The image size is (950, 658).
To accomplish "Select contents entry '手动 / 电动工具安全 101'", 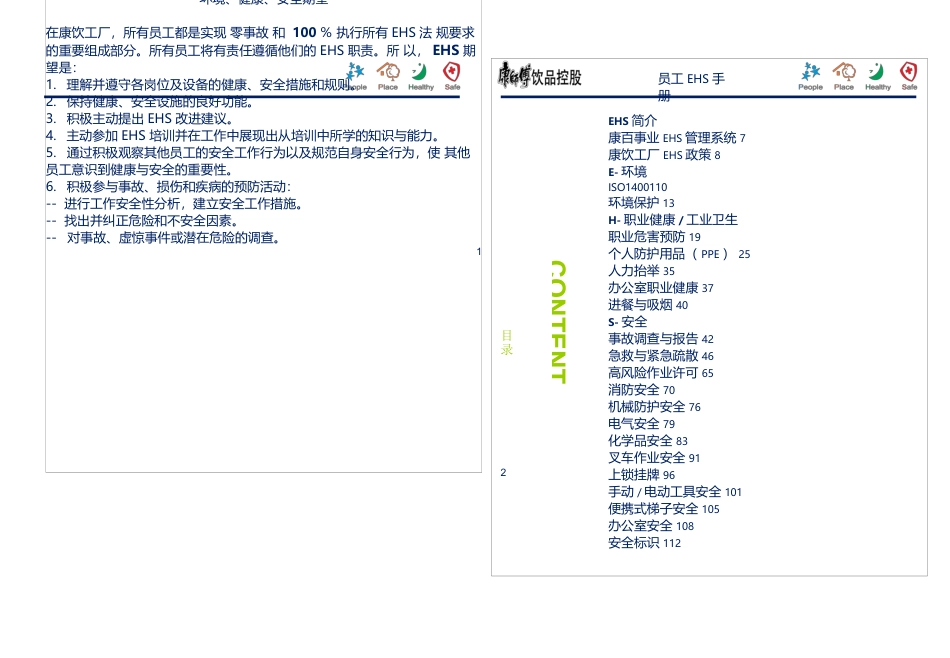I will 675,491.
